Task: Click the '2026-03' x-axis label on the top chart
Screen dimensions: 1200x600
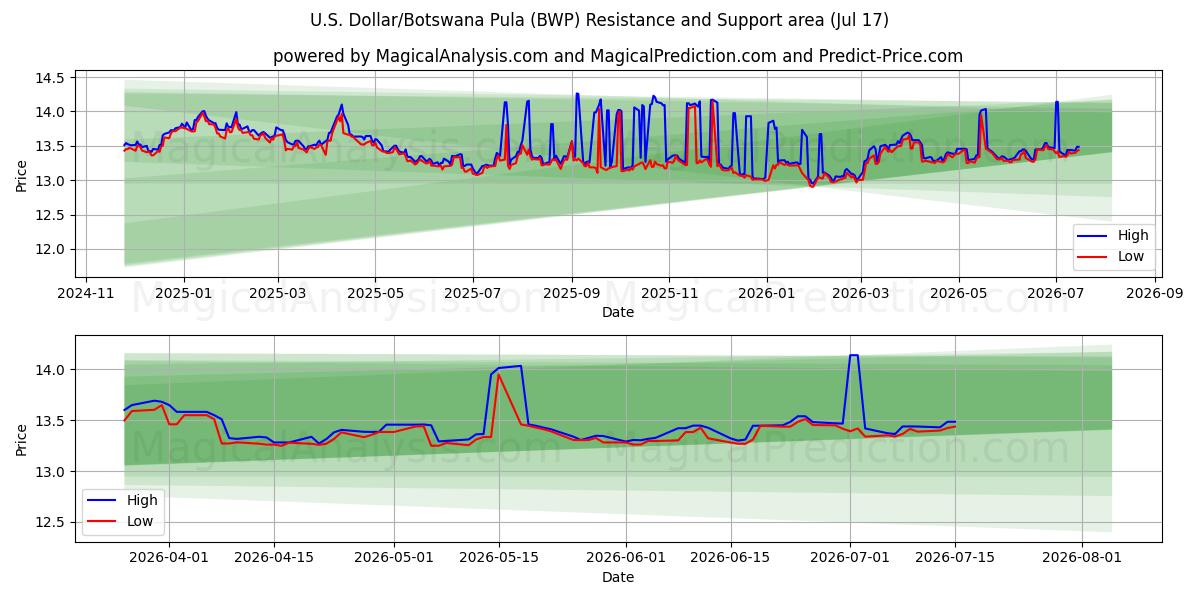Action: [861, 295]
